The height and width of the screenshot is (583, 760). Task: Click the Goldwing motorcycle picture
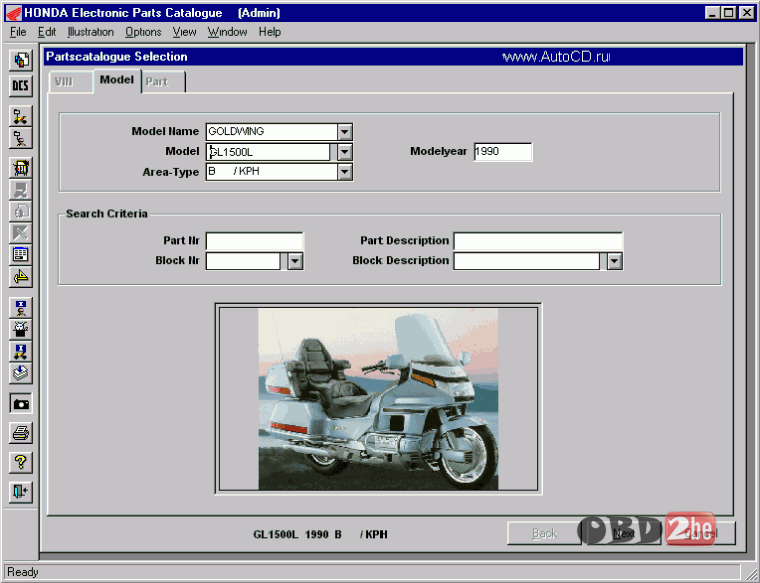tap(378, 399)
